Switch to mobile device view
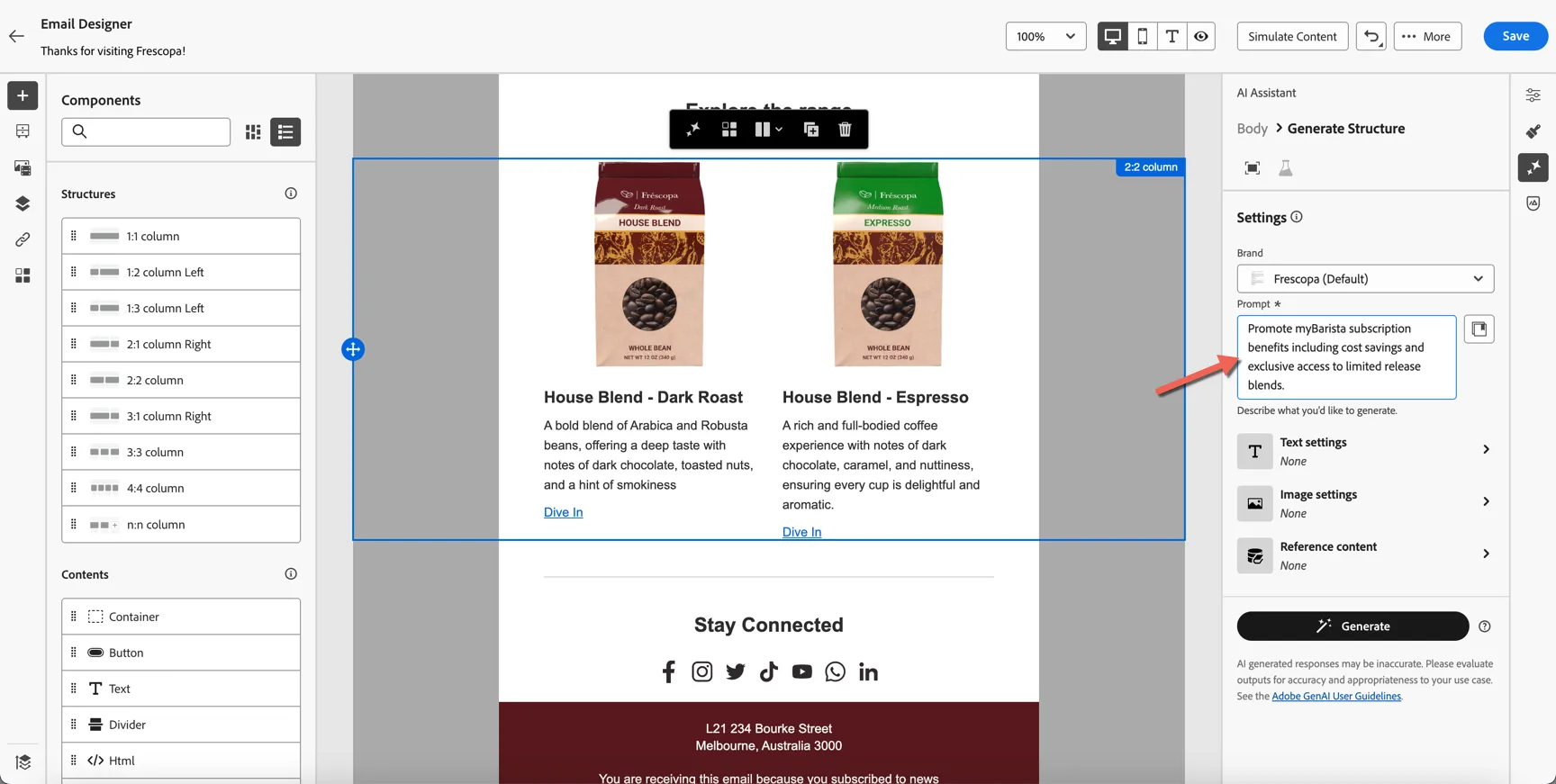1556x784 pixels. pyautogui.click(x=1143, y=36)
